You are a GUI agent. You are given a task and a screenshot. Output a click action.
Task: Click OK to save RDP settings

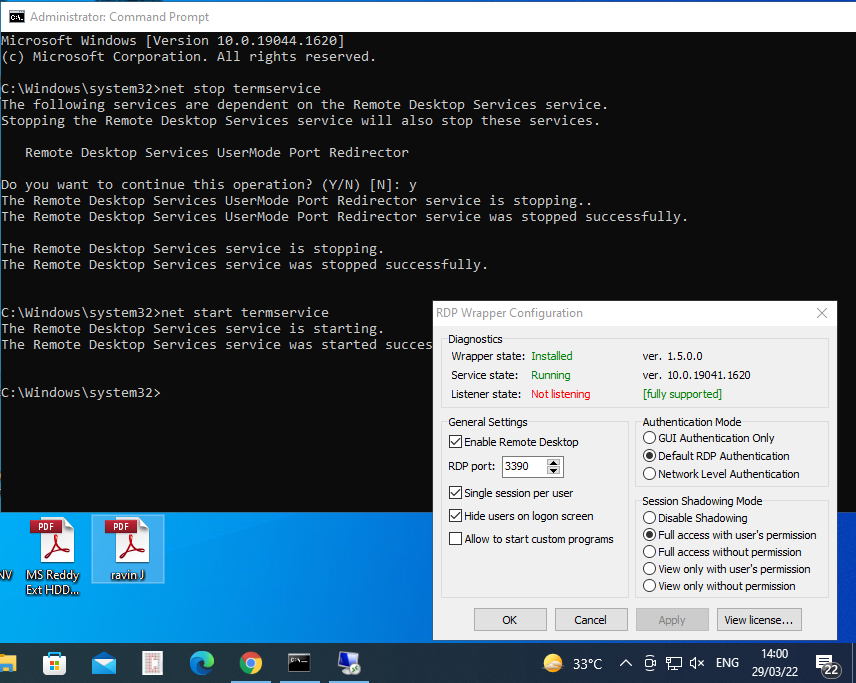coord(510,619)
